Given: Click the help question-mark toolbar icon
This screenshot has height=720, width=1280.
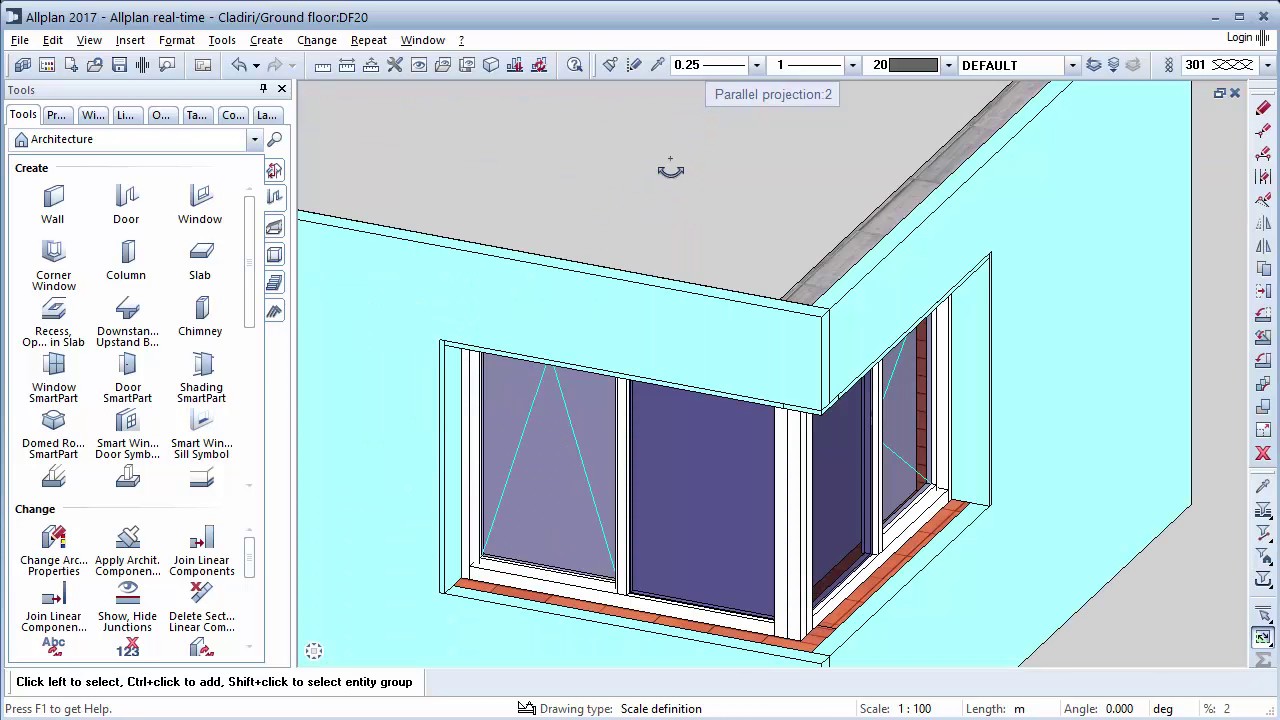Looking at the screenshot, I should point(575,65).
